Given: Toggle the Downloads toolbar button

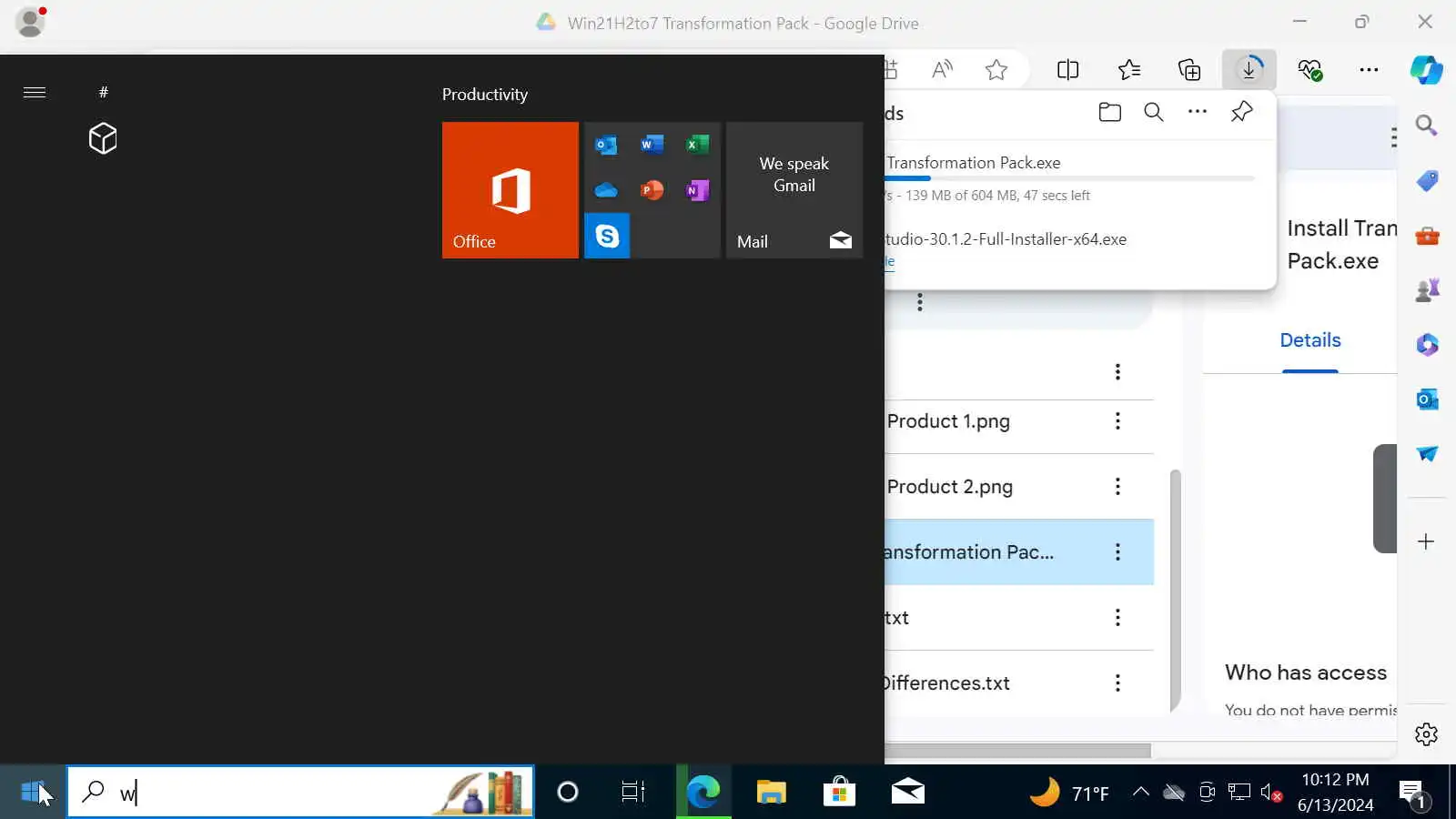Looking at the screenshot, I should (1249, 69).
